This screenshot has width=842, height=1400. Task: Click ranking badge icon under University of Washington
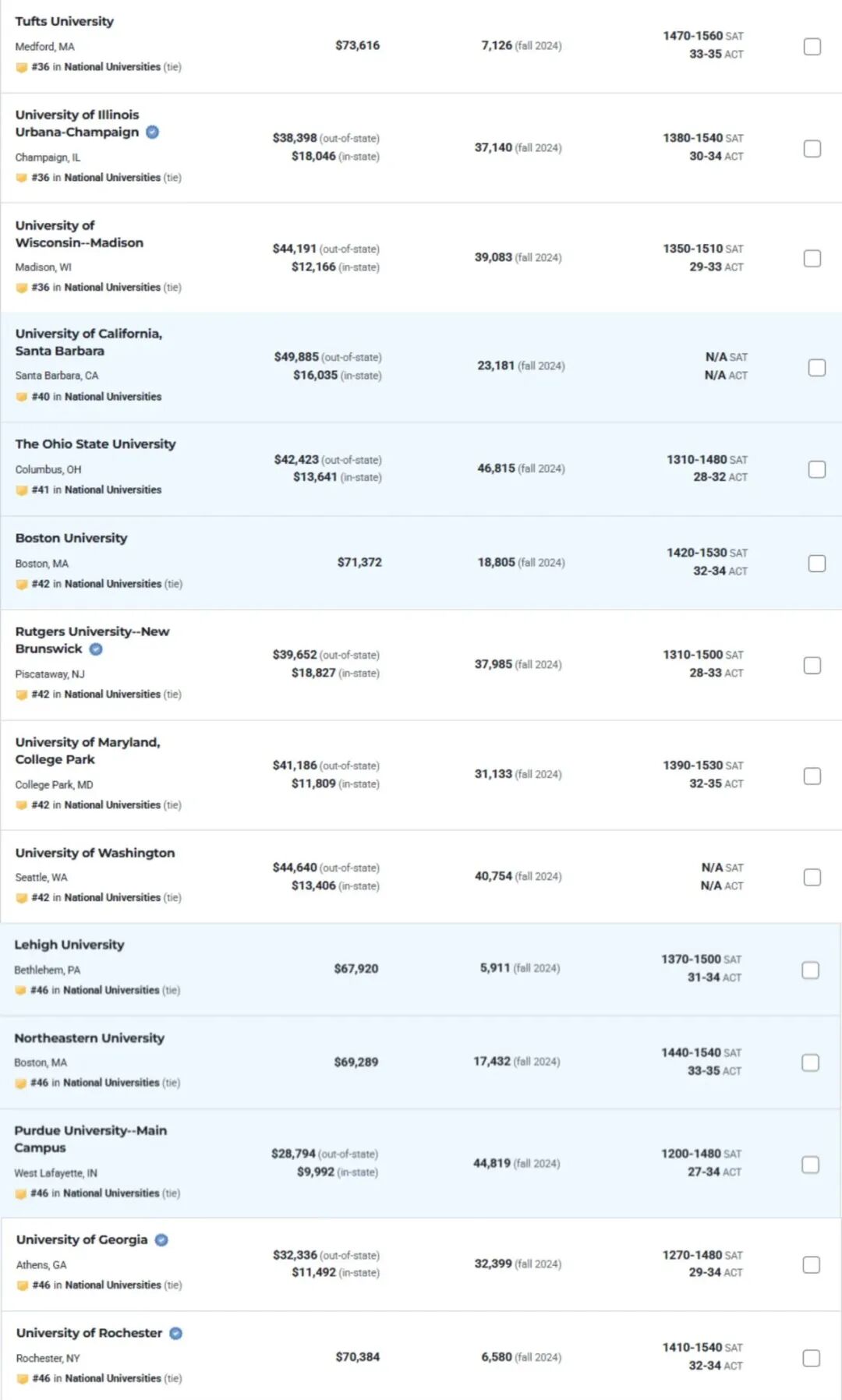pyautogui.click(x=22, y=898)
